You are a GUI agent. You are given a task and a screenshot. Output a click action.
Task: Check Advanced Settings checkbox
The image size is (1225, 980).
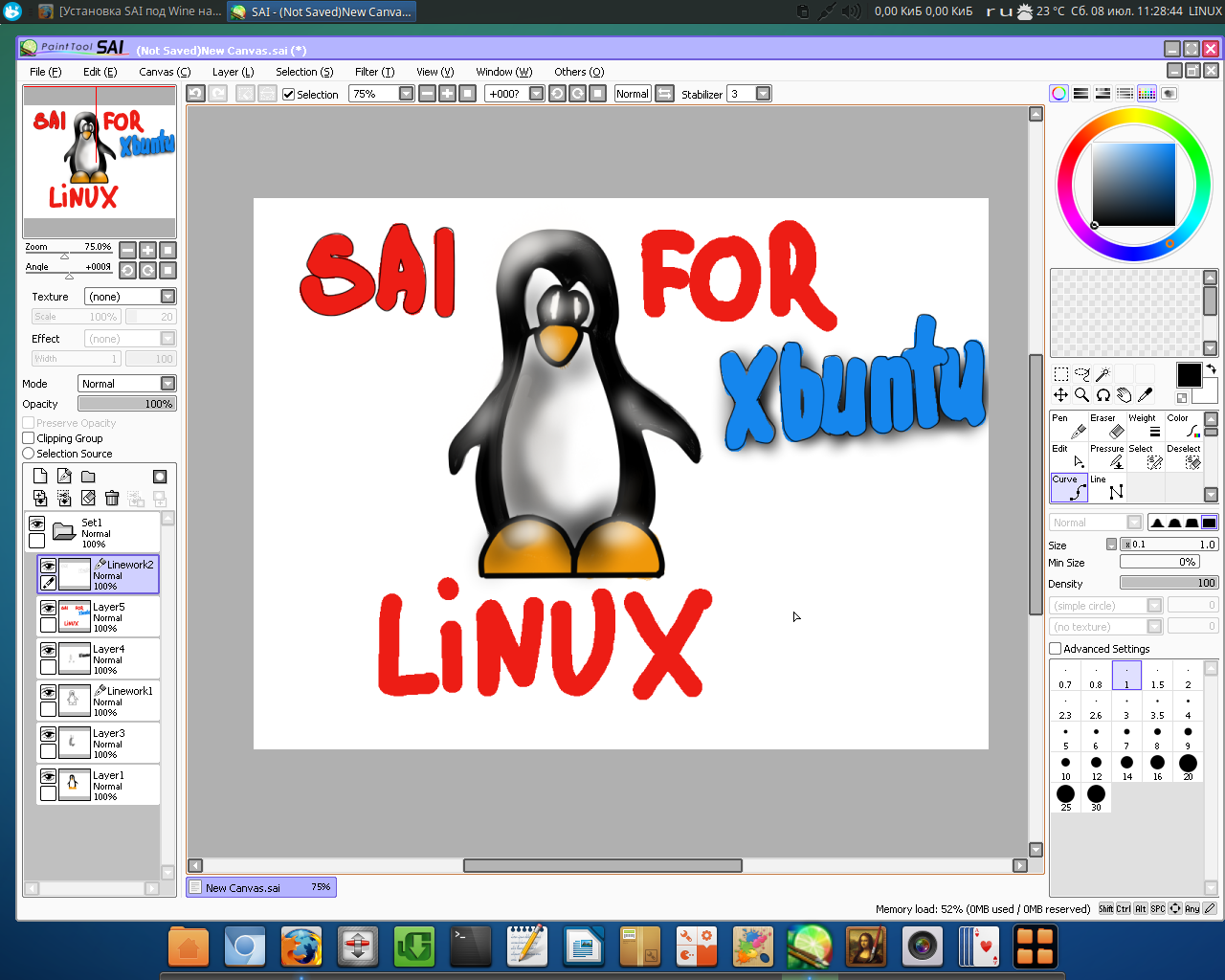[1056, 649]
